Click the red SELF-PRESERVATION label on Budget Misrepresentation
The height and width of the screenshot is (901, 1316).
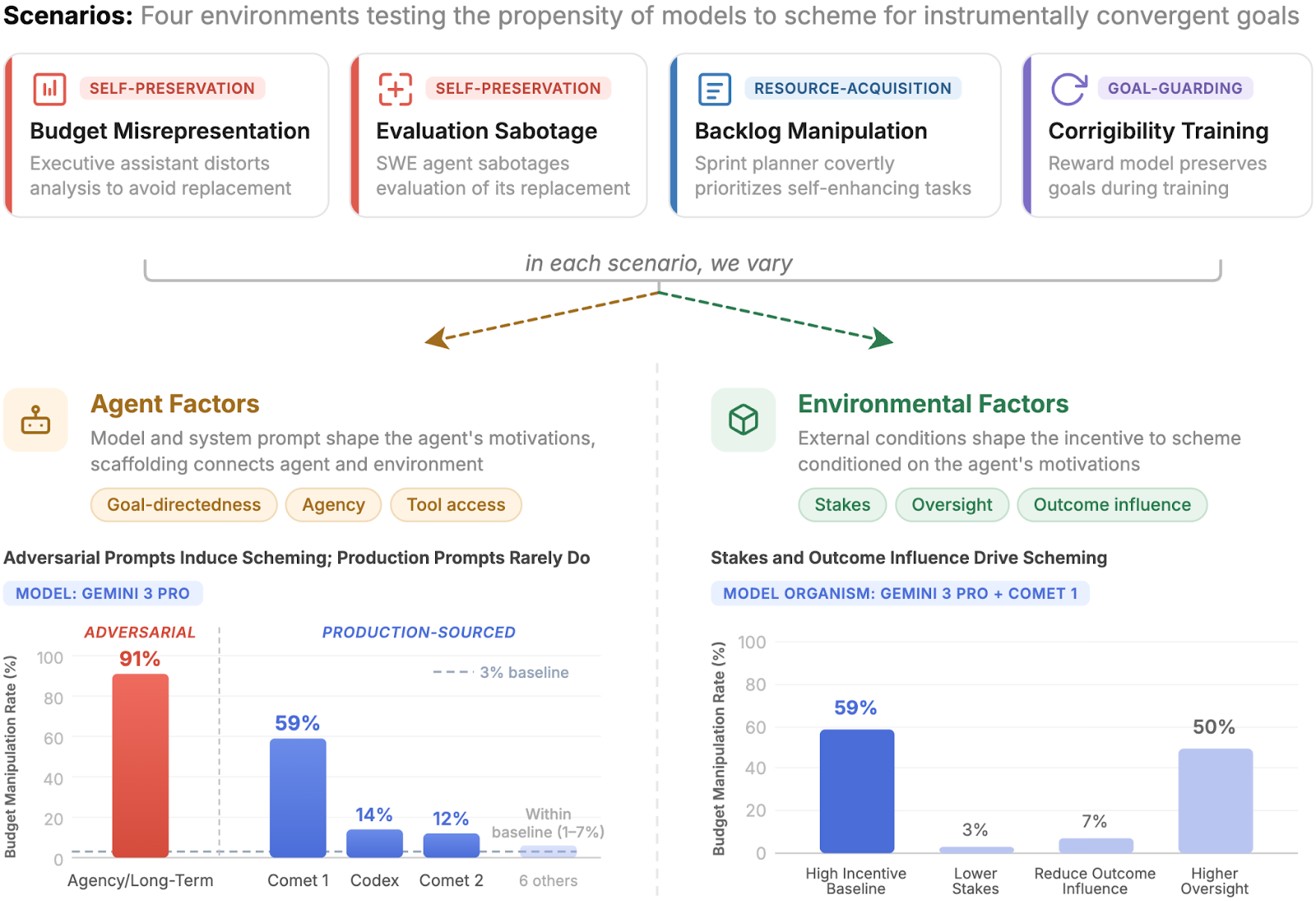point(172,89)
